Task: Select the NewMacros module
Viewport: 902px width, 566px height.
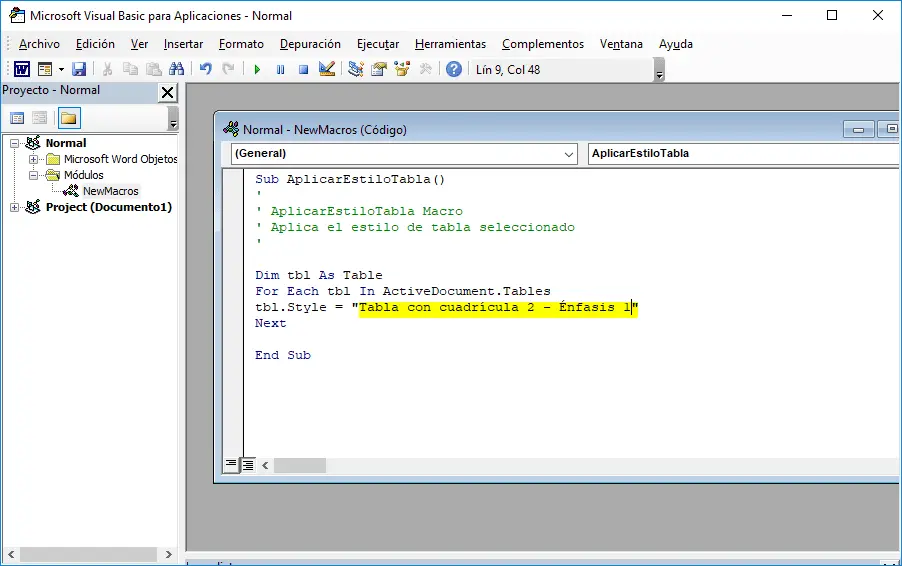Action: [110, 191]
